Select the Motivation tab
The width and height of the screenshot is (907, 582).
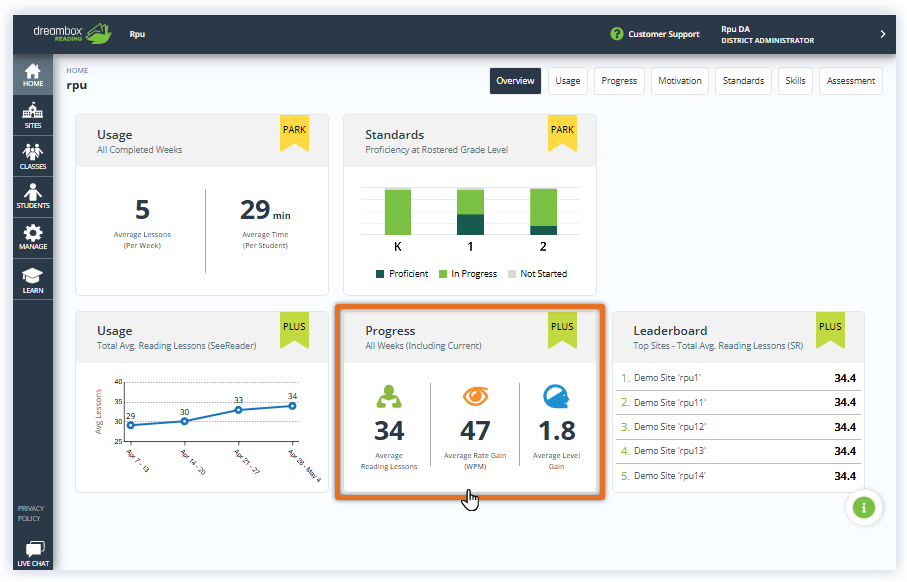[x=679, y=81]
